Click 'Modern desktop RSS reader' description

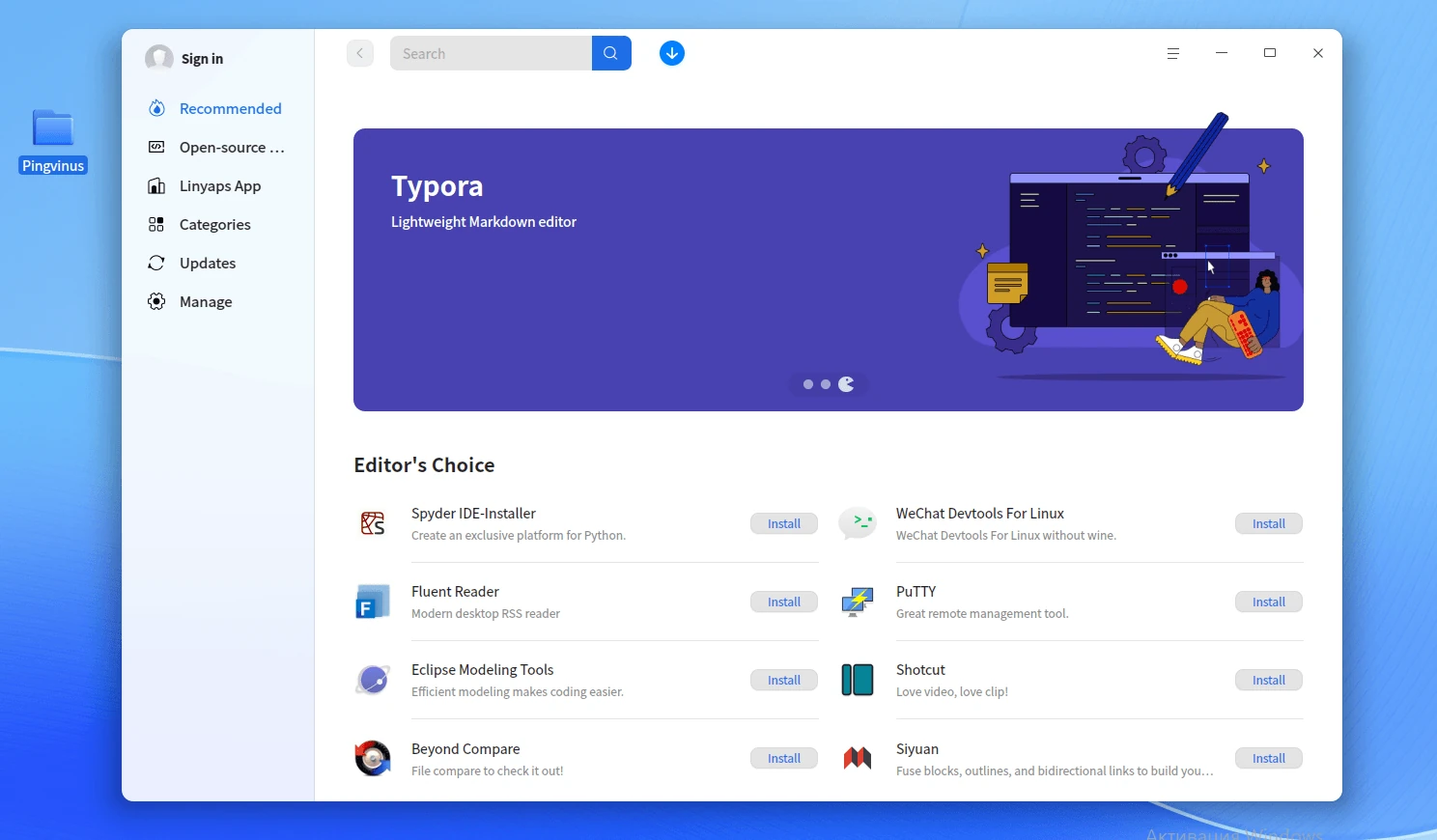point(486,614)
